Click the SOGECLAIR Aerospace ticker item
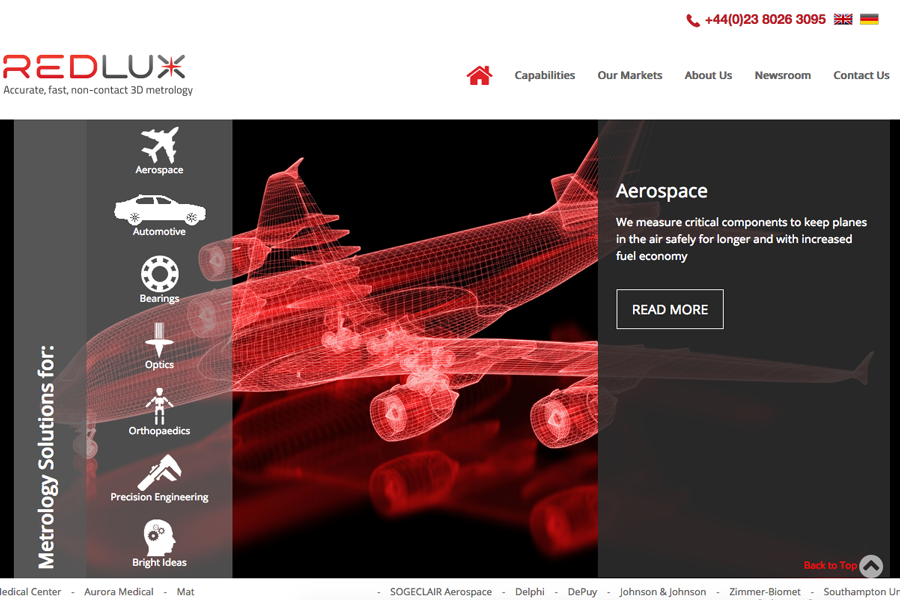900x600 pixels. [x=441, y=592]
